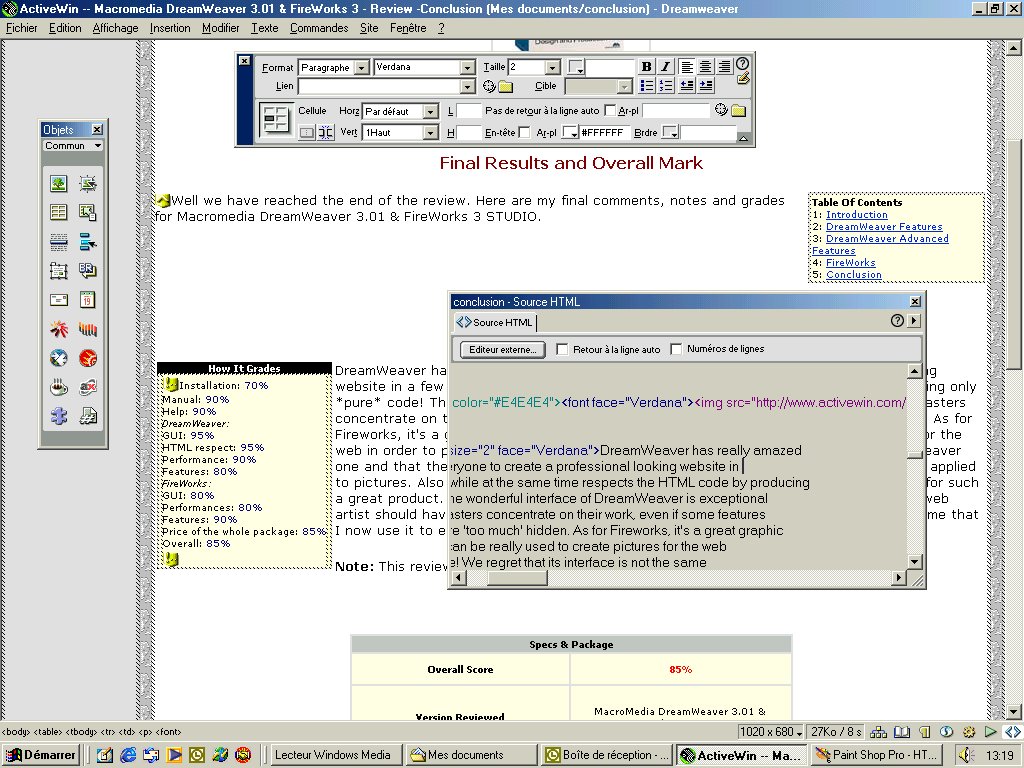Insert a rollover image object
Screen dimensions: 1024x768
pos(88,184)
